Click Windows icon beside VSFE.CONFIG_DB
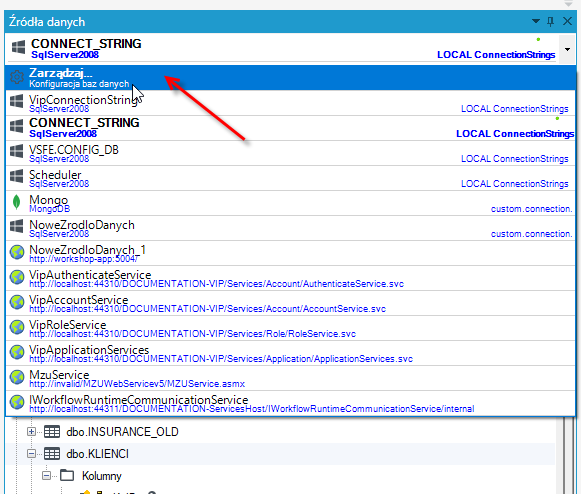Screen dimensions: 581x494 [x=17, y=151]
